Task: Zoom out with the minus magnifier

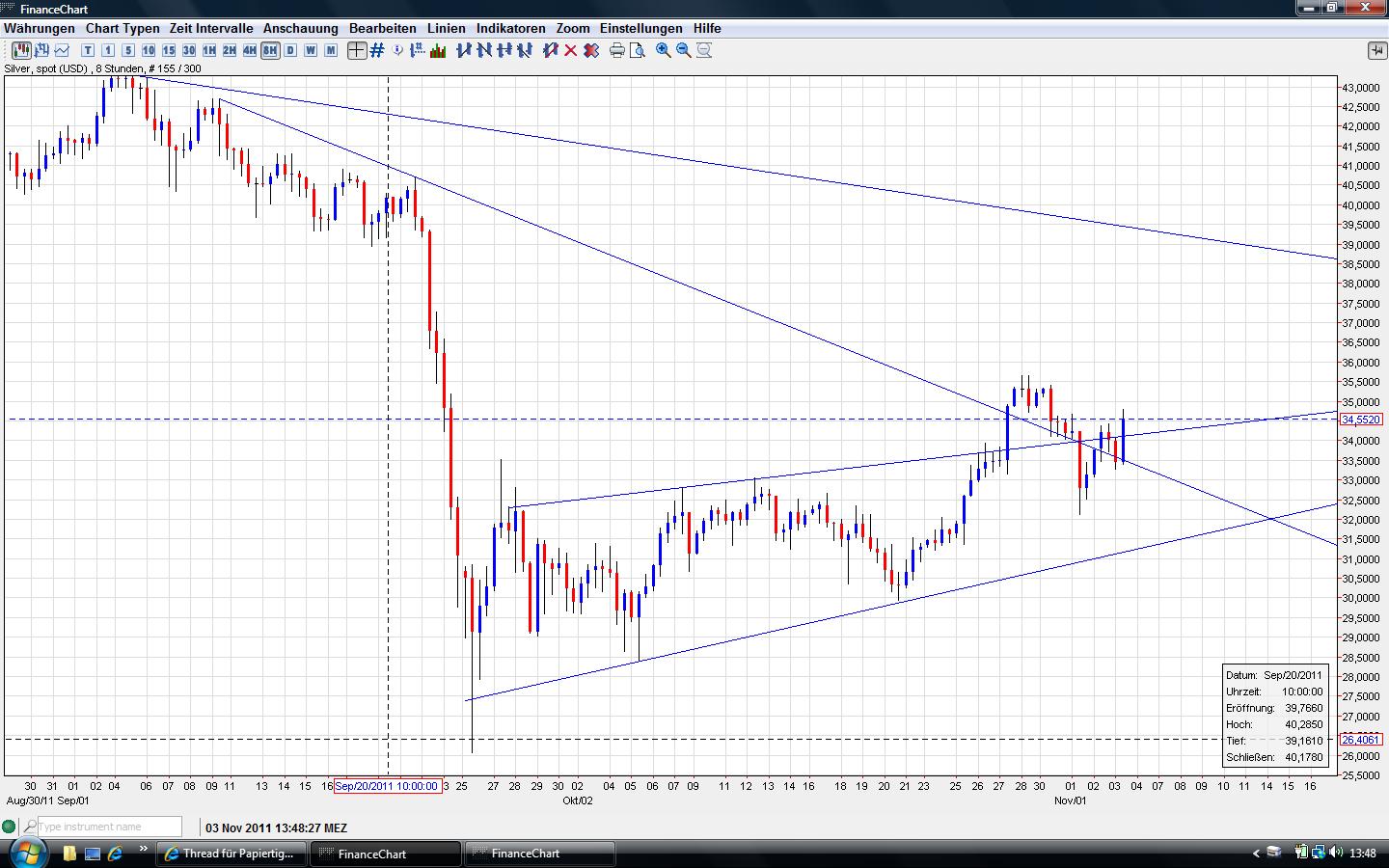Action: coord(684,50)
